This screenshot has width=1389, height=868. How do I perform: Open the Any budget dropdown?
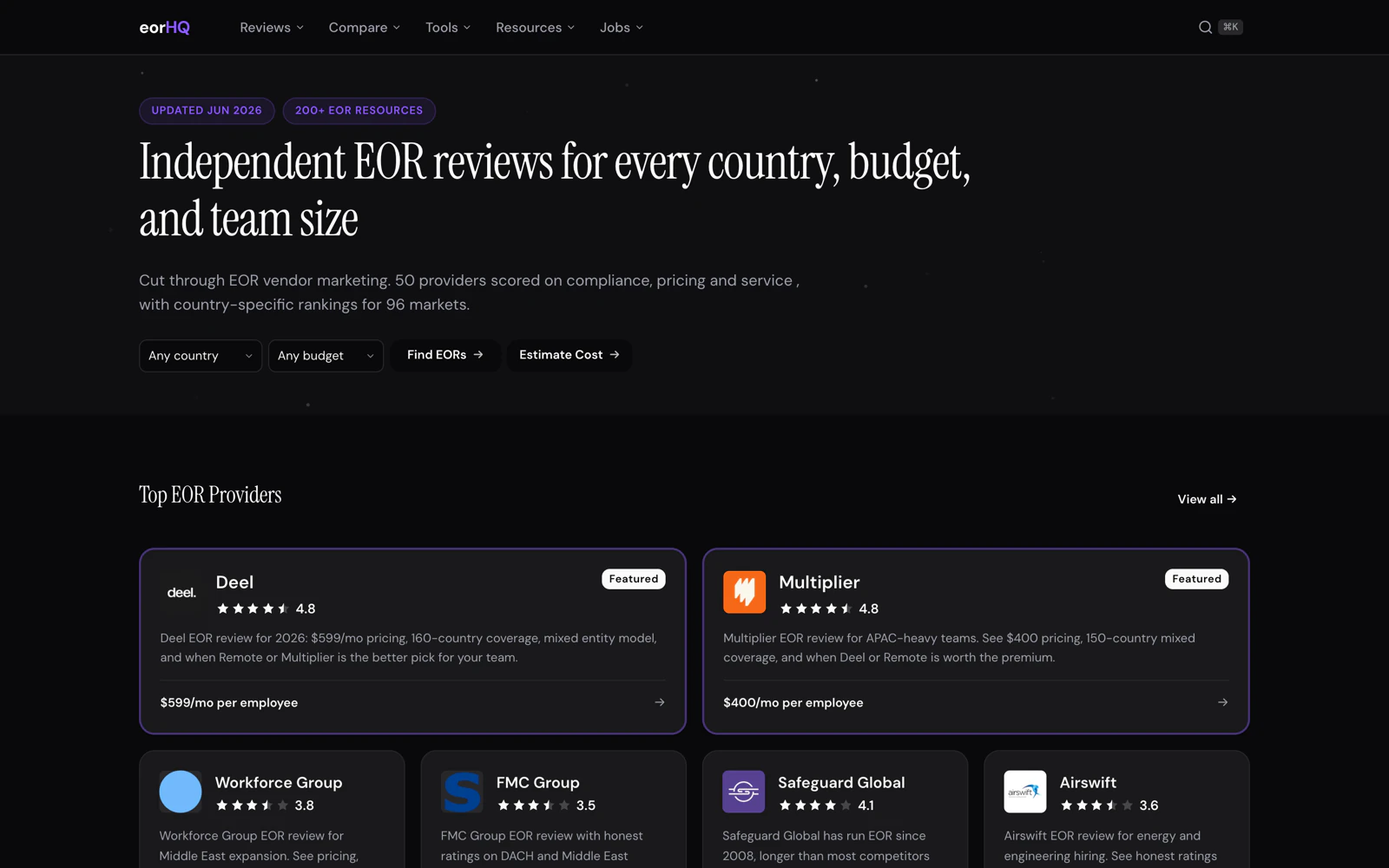pyautogui.click(x=326, y=356)
